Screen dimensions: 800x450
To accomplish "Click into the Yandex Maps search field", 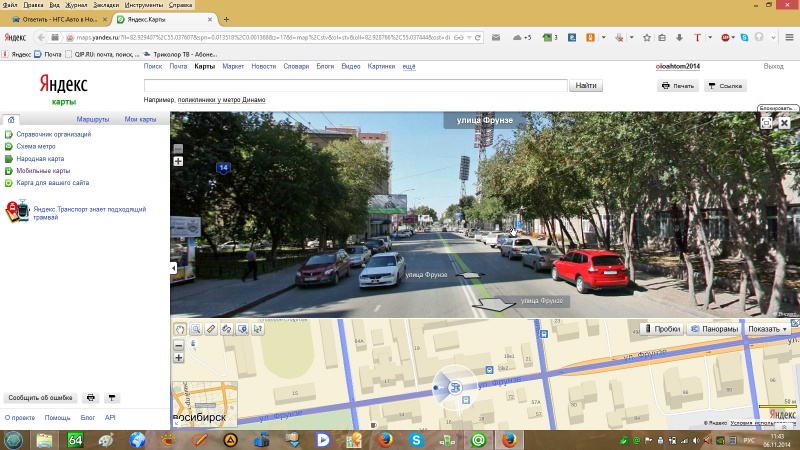I will (x=356, y=85).
